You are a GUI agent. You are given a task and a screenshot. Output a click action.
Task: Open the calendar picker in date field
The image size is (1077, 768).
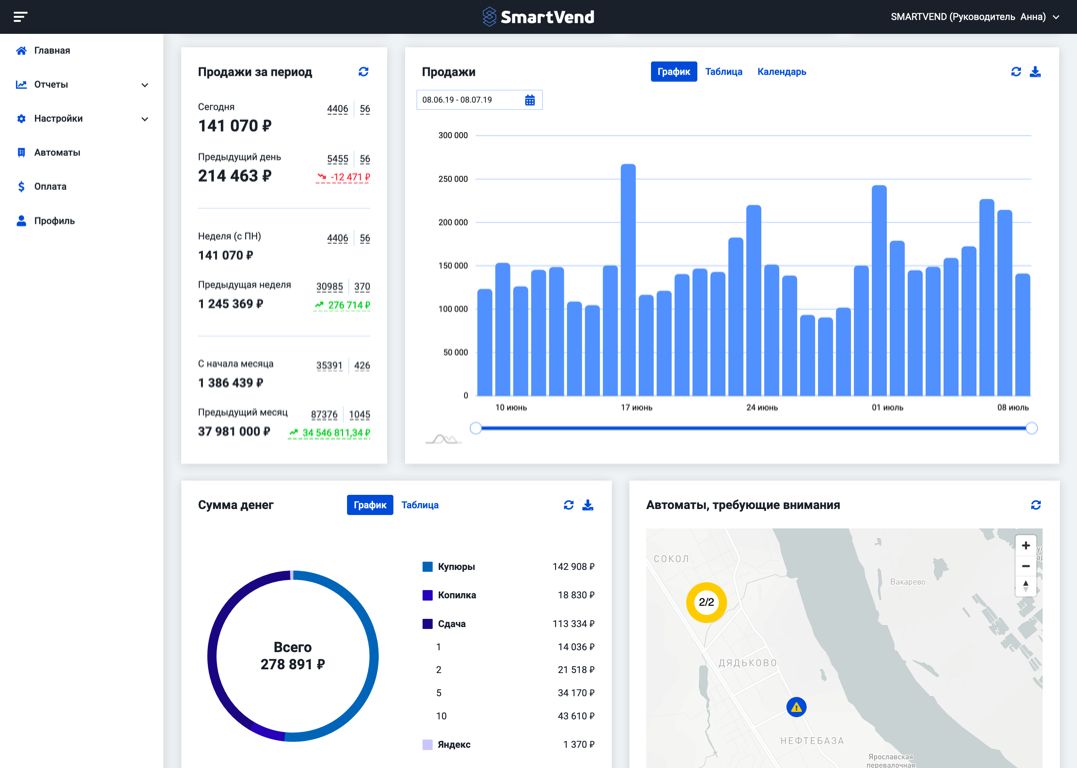[530, 100]
